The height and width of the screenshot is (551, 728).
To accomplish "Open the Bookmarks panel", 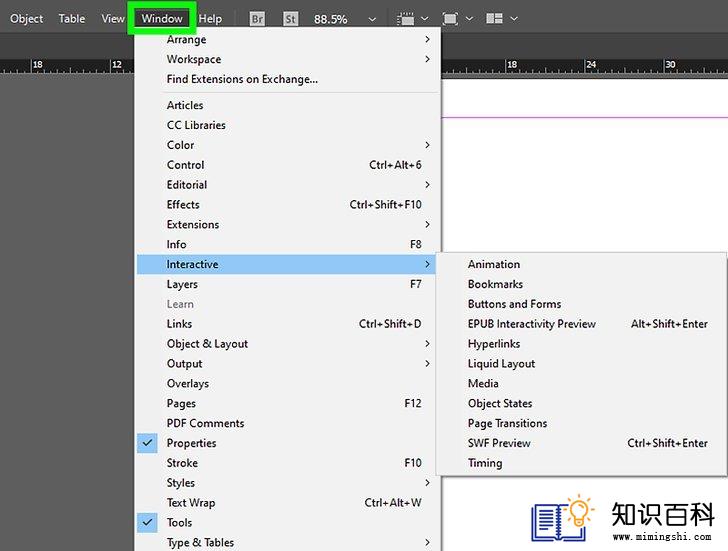I will [581, 284].
